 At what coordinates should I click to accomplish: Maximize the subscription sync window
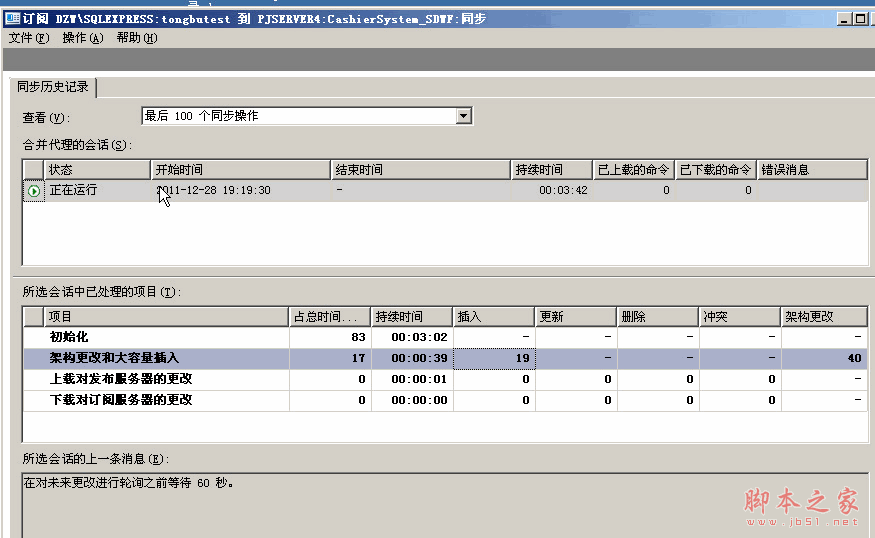point(860,19)
